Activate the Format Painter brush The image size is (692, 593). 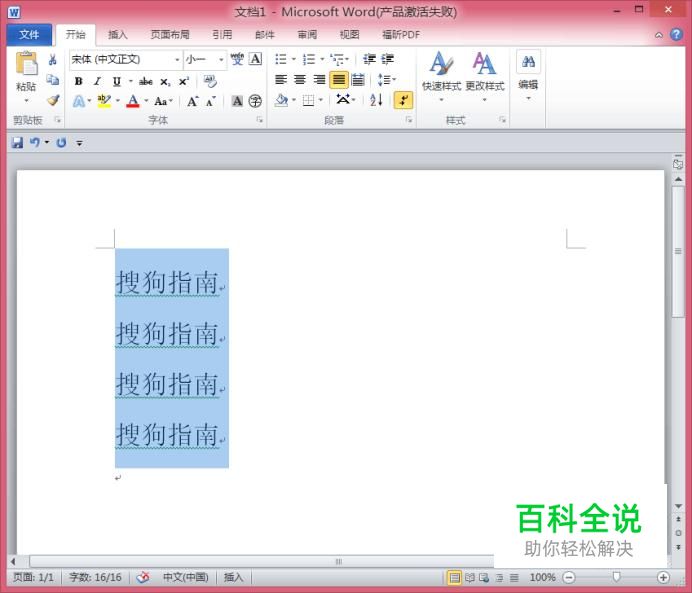tap(53, 100)
